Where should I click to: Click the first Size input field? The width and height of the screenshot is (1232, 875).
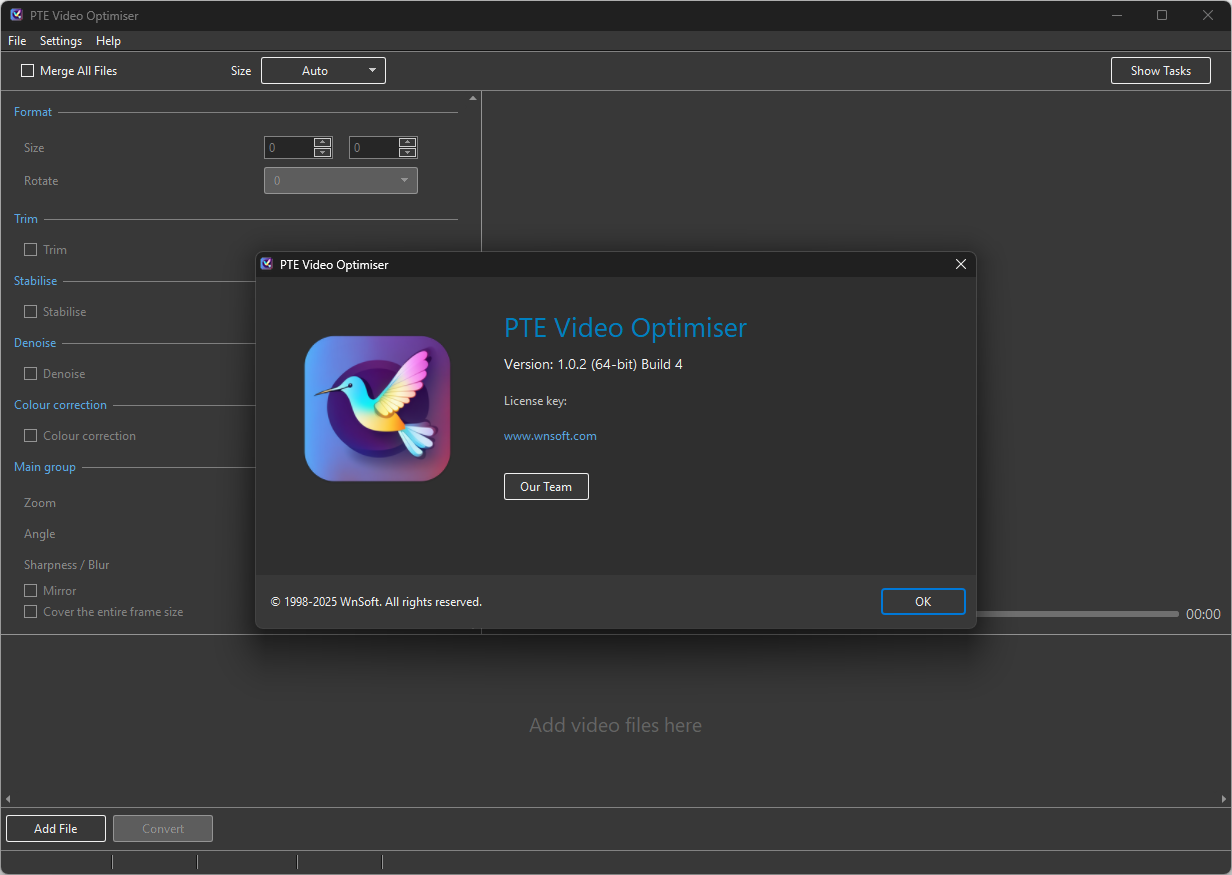[x=289, y=148]
